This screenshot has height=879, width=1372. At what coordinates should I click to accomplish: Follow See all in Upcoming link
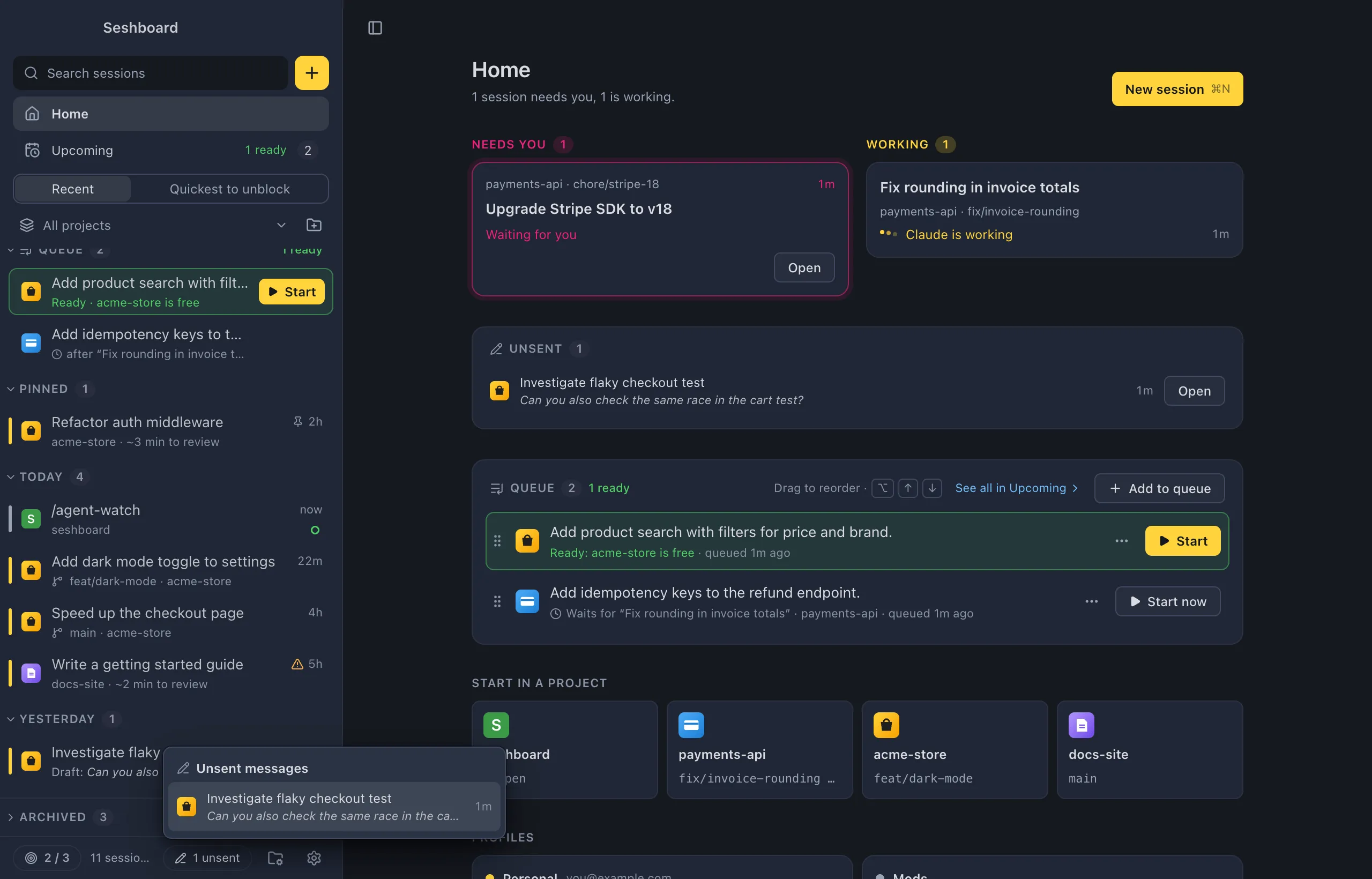coord(1017,488)
